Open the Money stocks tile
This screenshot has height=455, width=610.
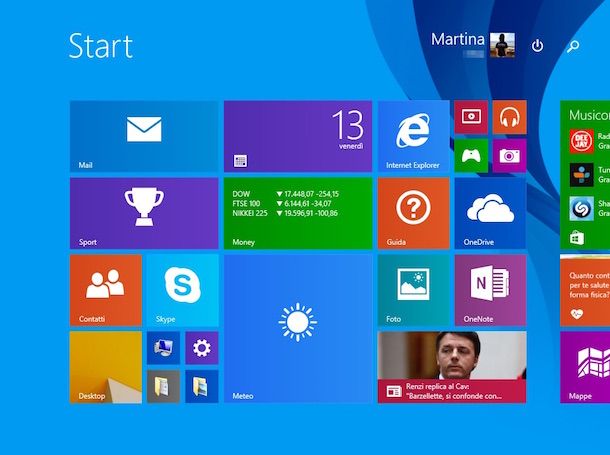298,213
